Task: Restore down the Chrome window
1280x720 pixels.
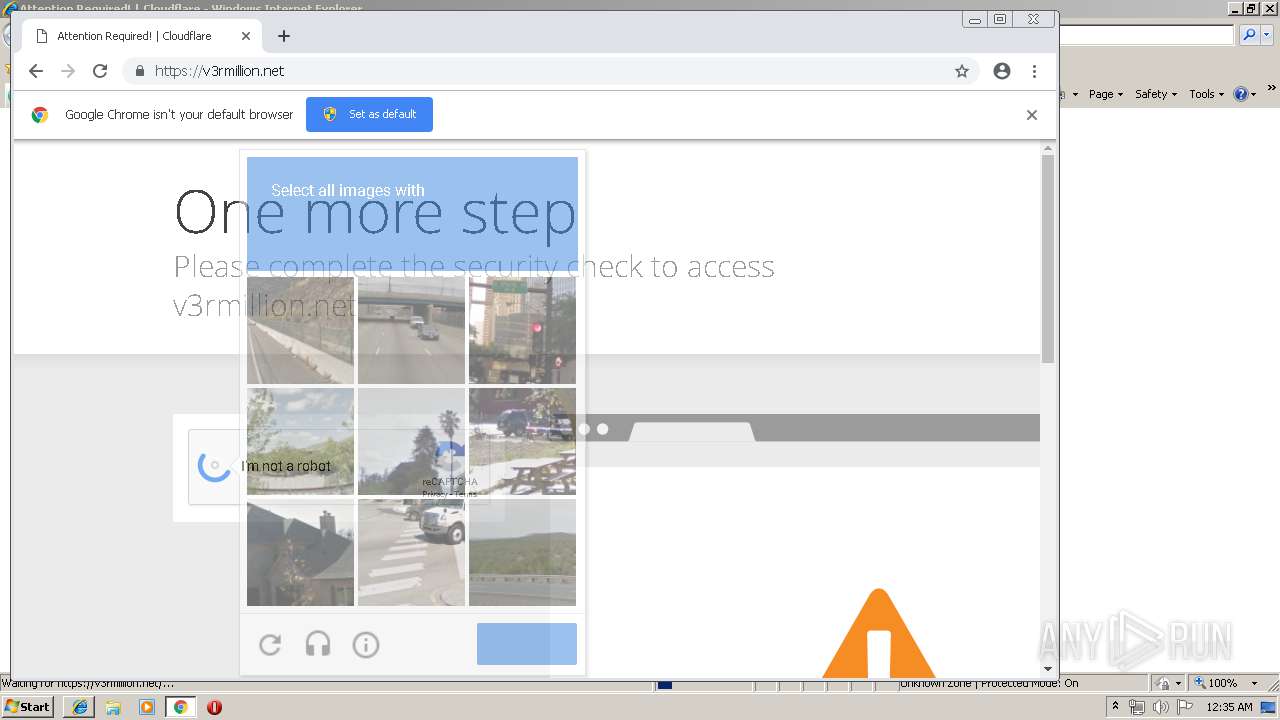Action: coord(999,19)
